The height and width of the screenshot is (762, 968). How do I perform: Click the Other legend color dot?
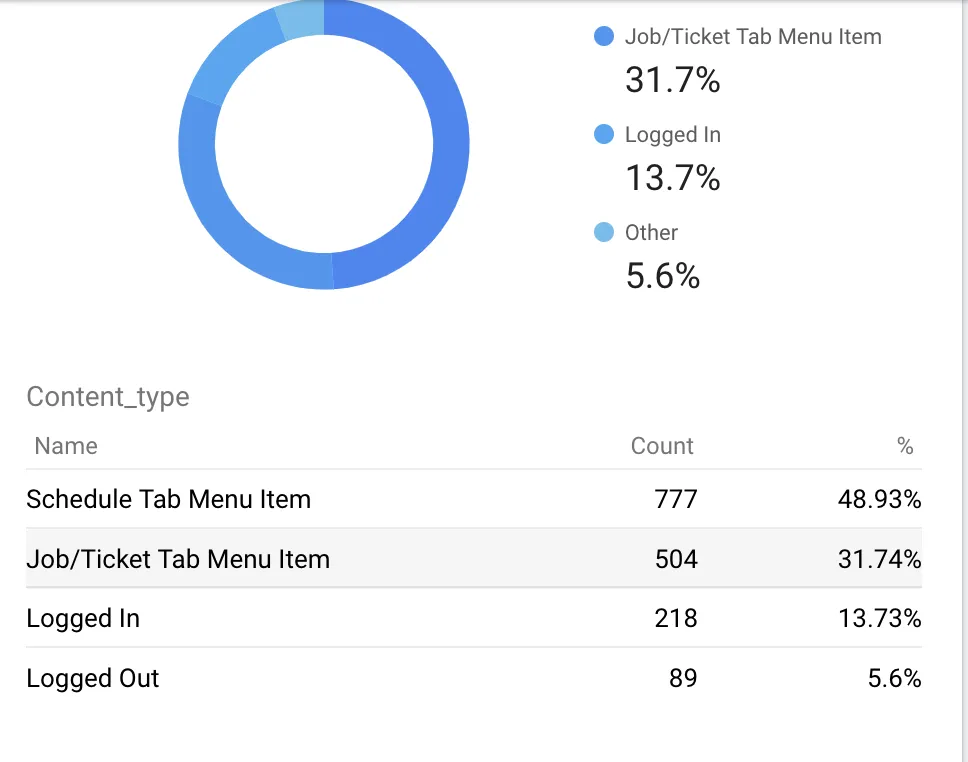(x=603, y=233)
